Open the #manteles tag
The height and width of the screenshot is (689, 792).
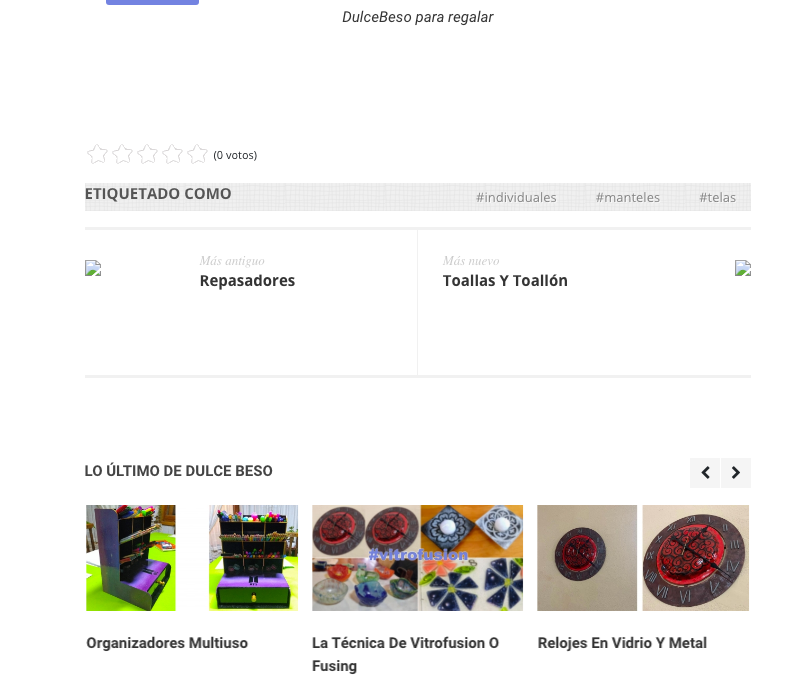[628, 198]
